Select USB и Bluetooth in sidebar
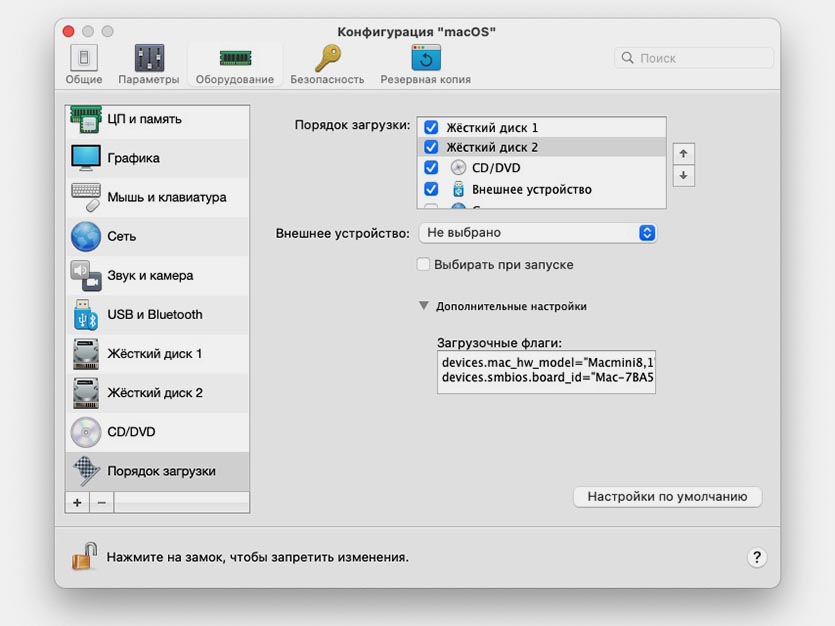The height and width of the screenshot is (626, 835). click(157, 315)
